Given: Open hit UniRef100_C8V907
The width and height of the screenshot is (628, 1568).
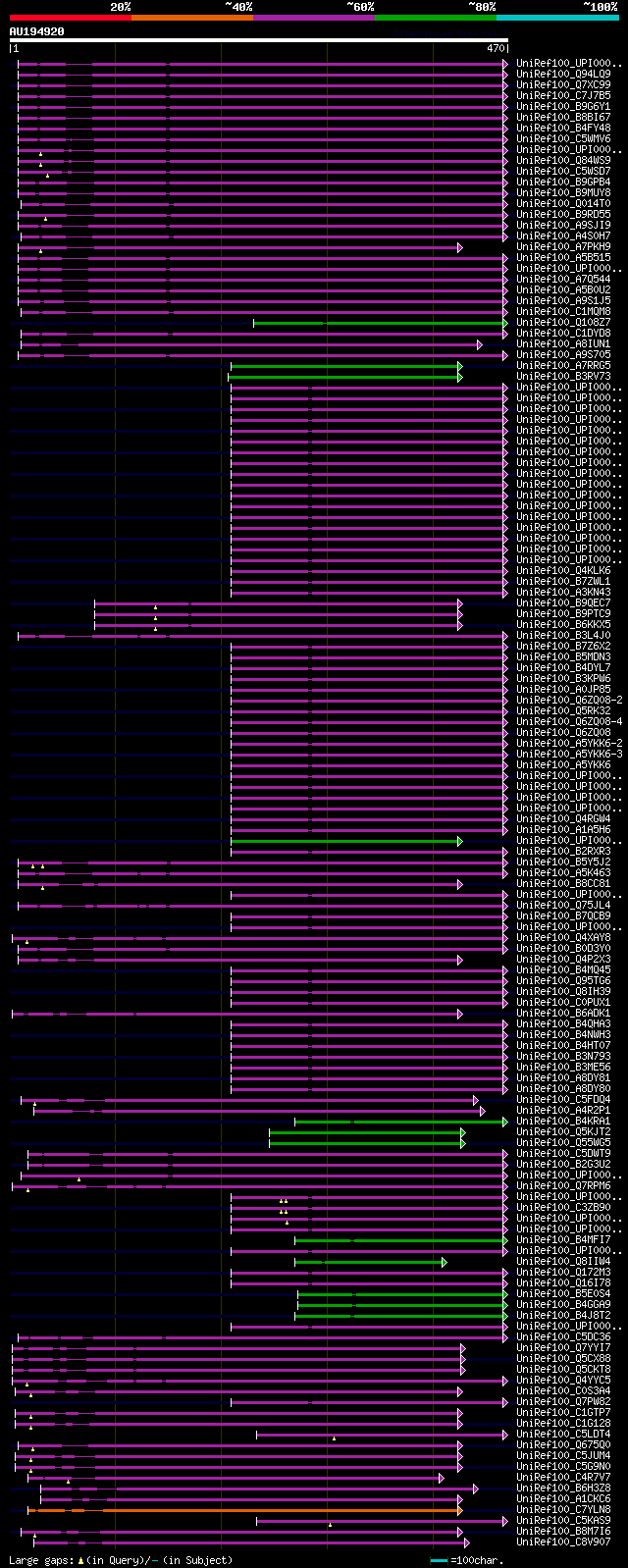Looking at the screenshot, I should 563,1542.
